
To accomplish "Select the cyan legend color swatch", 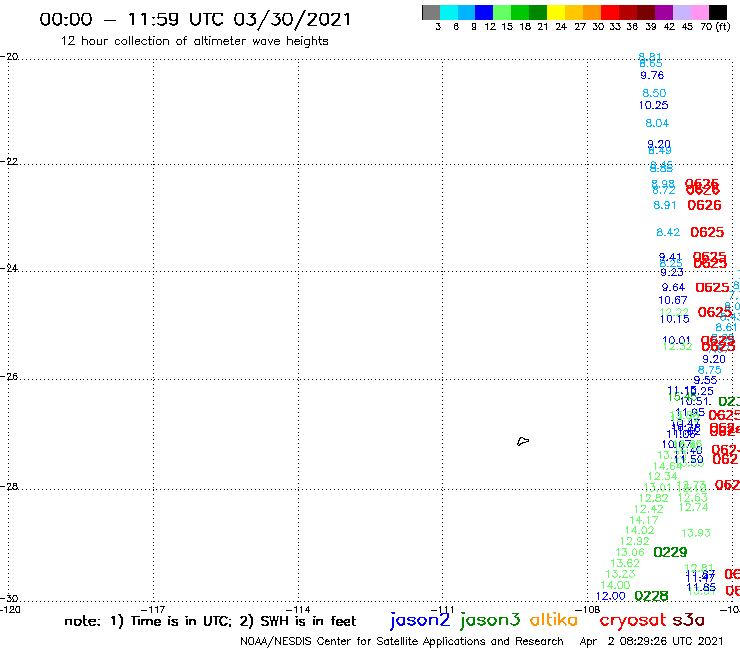I will 449,12.
